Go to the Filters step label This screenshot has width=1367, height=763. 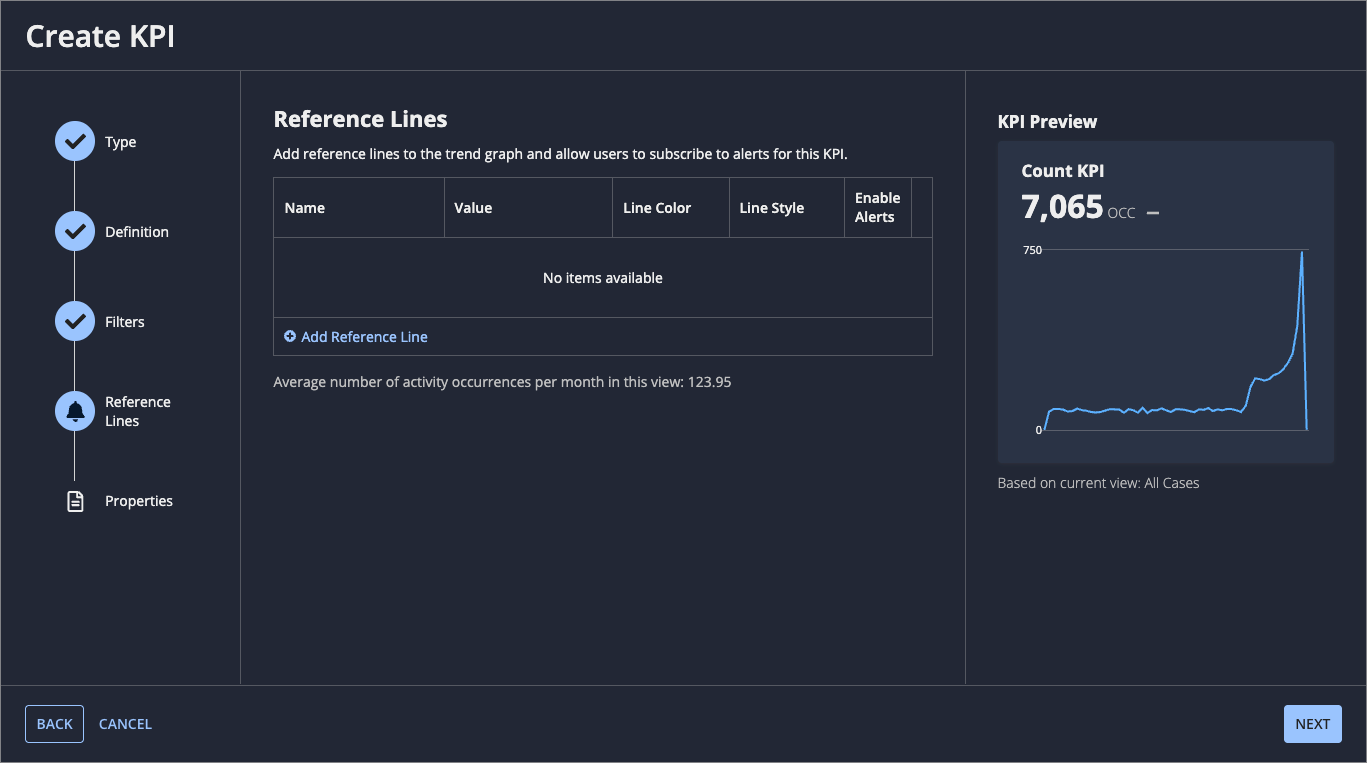click(125, 322)
